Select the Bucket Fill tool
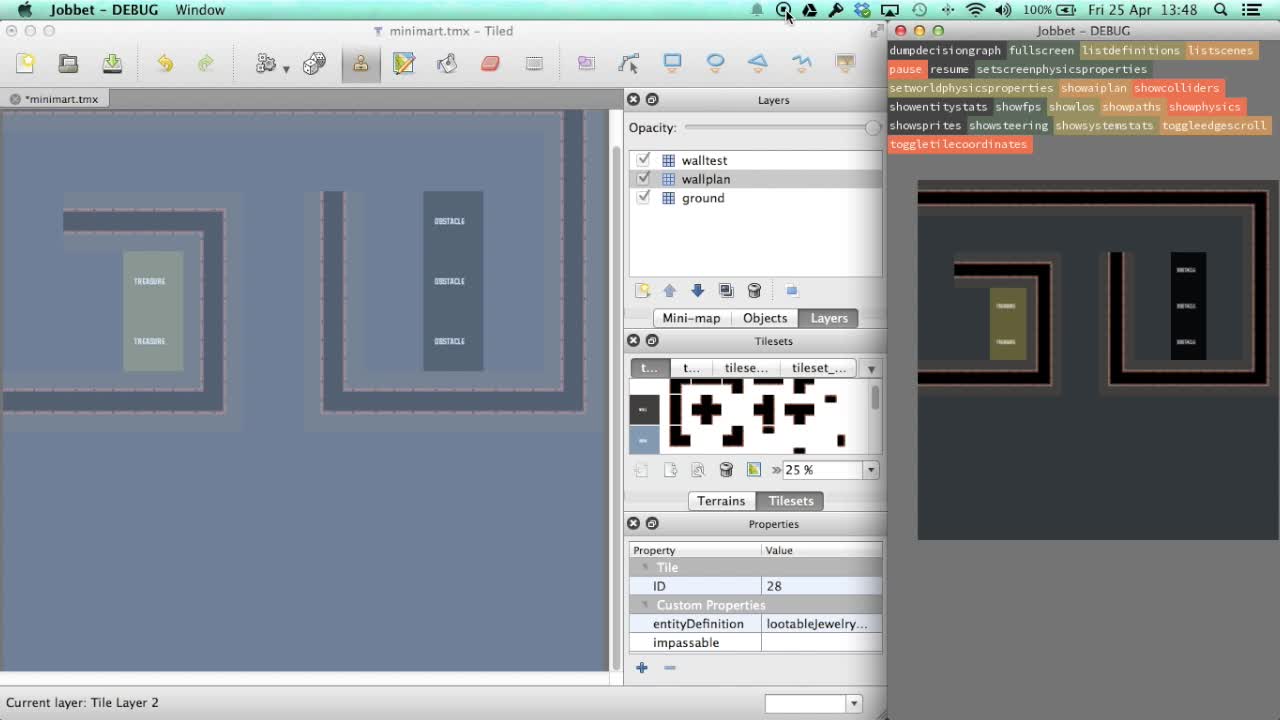 coord(447,63)
